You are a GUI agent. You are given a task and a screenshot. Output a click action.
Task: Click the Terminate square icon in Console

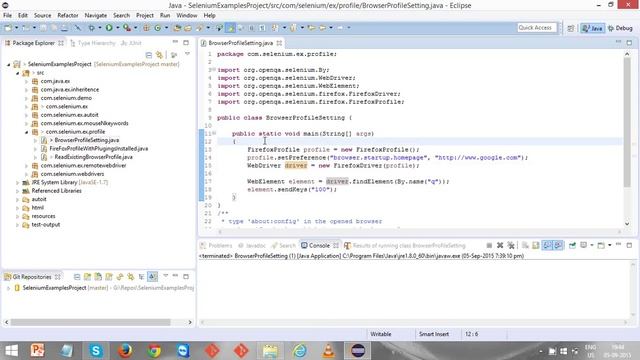click(x=489, y=245)
